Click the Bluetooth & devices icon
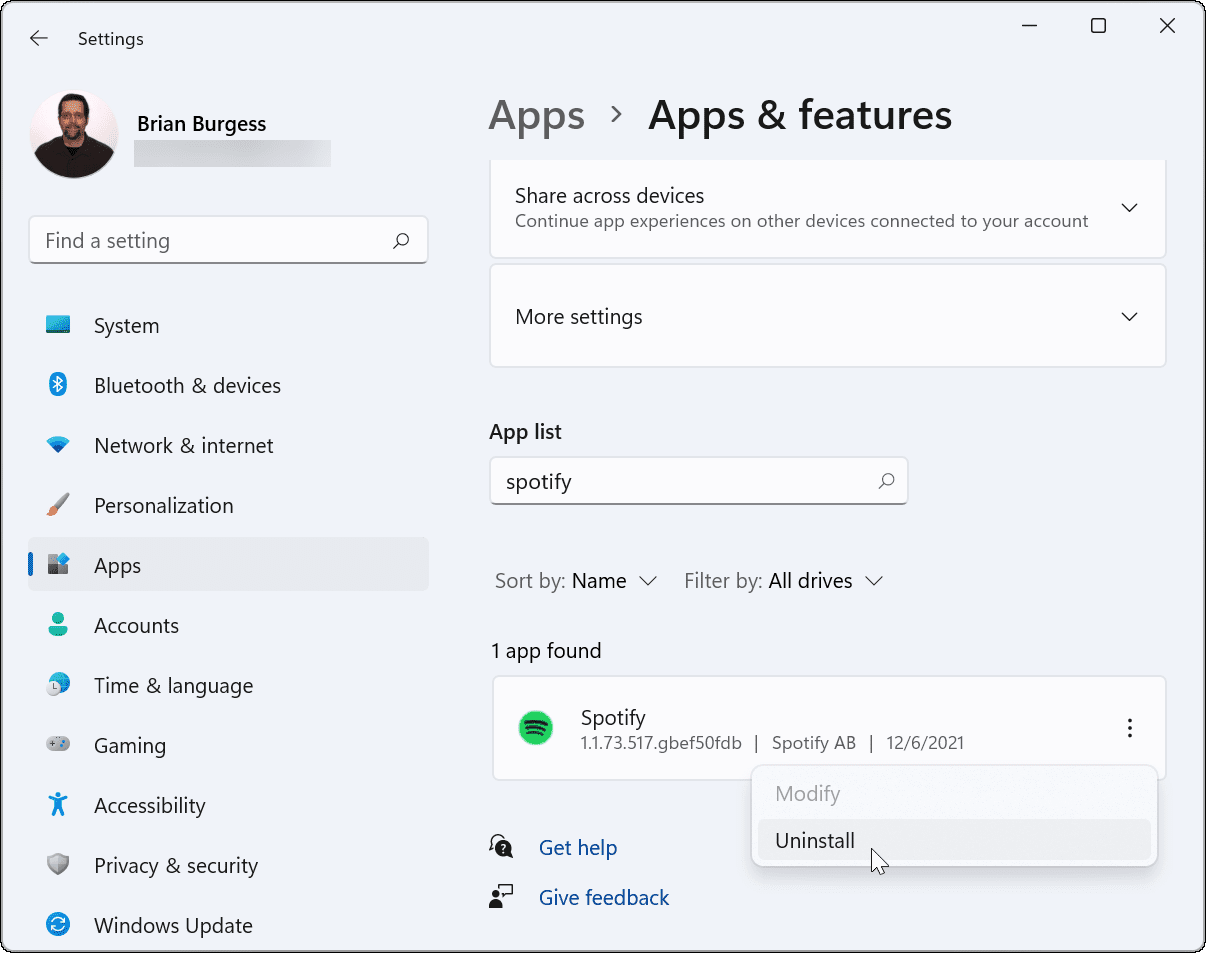The image size is (1206, 953). [x=58, y=385]
